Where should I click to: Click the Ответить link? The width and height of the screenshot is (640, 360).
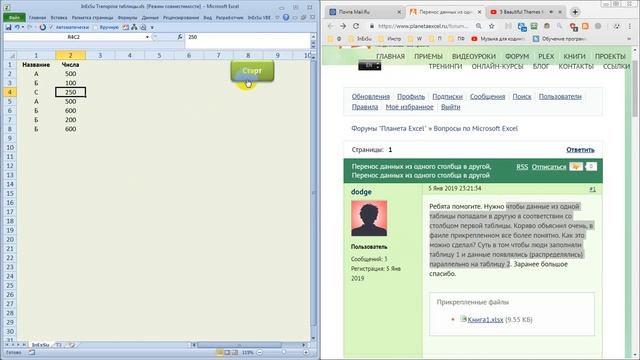point(580,150)
